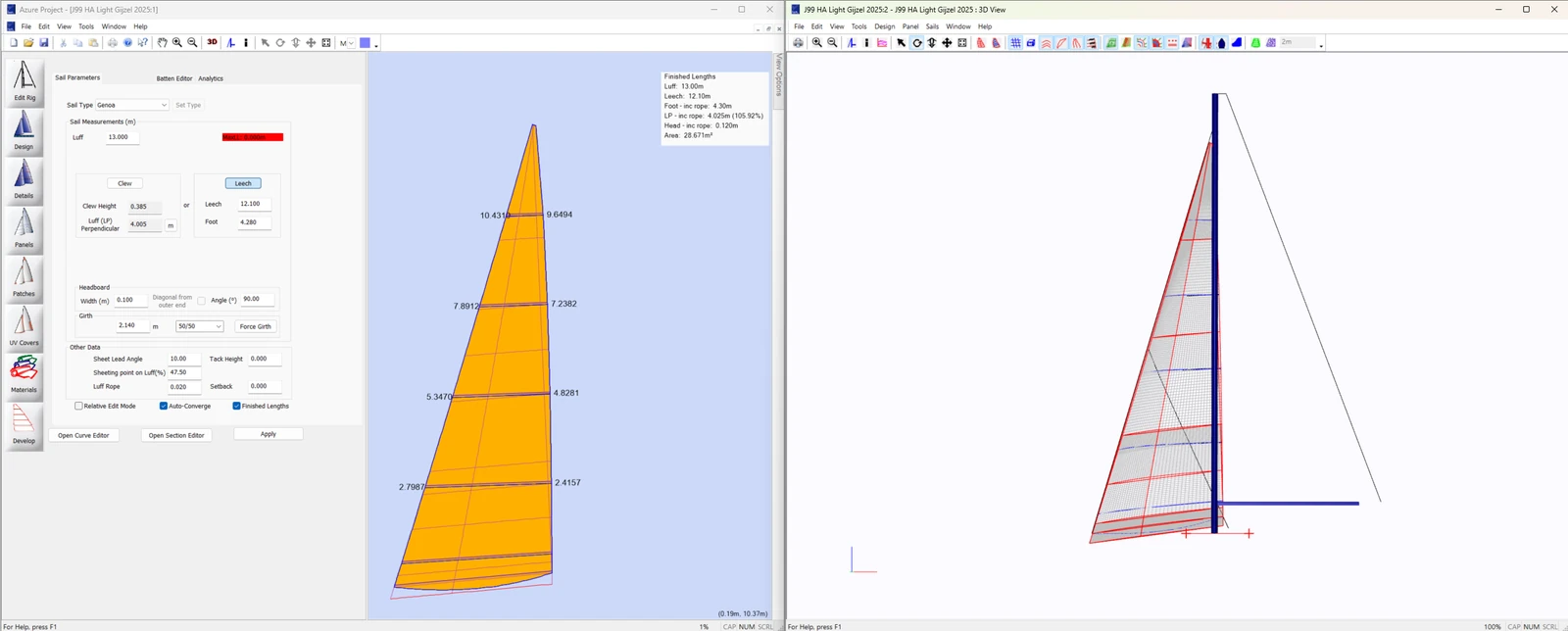1568x631 pixels.
Task: Open the Panel menu in the 3D View window
Action: 910,26
